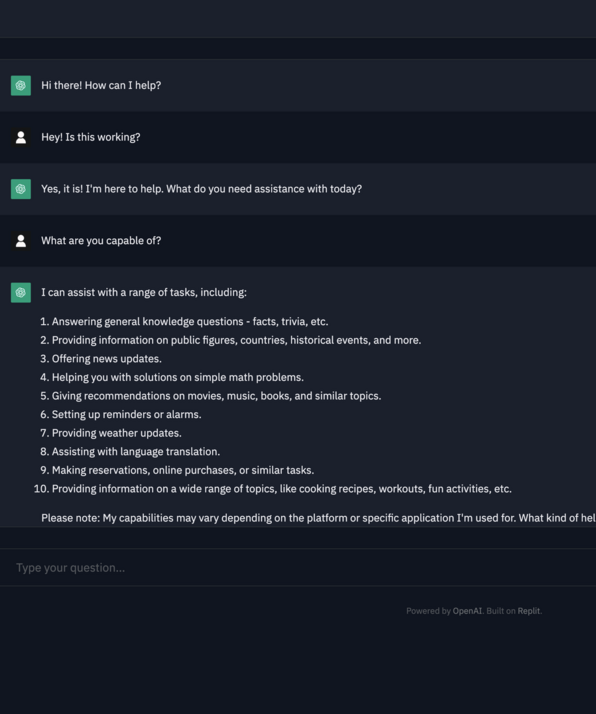Click list item 3 'Offering news updates'

[101, 359]
